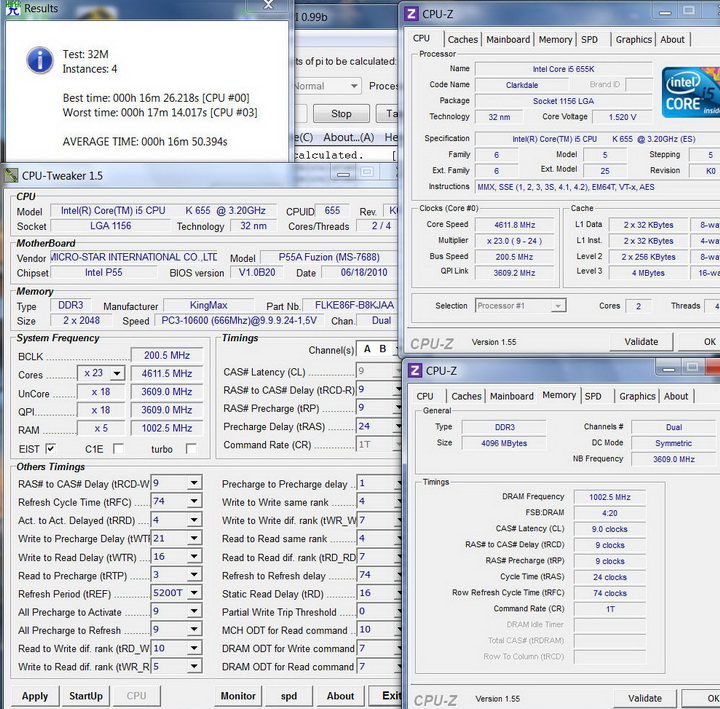
Task: Open Memory tab in top CPU-Z window
Action: 555,39
